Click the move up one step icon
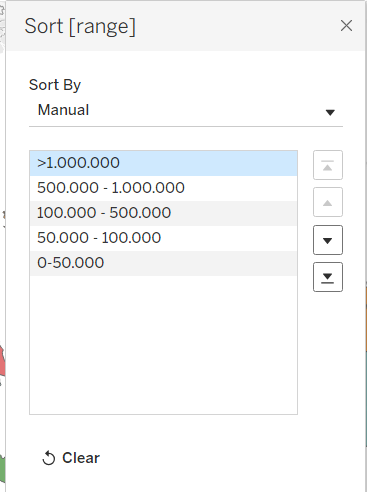The width and height of the screenshot is (367, 492). click(328, 202)
